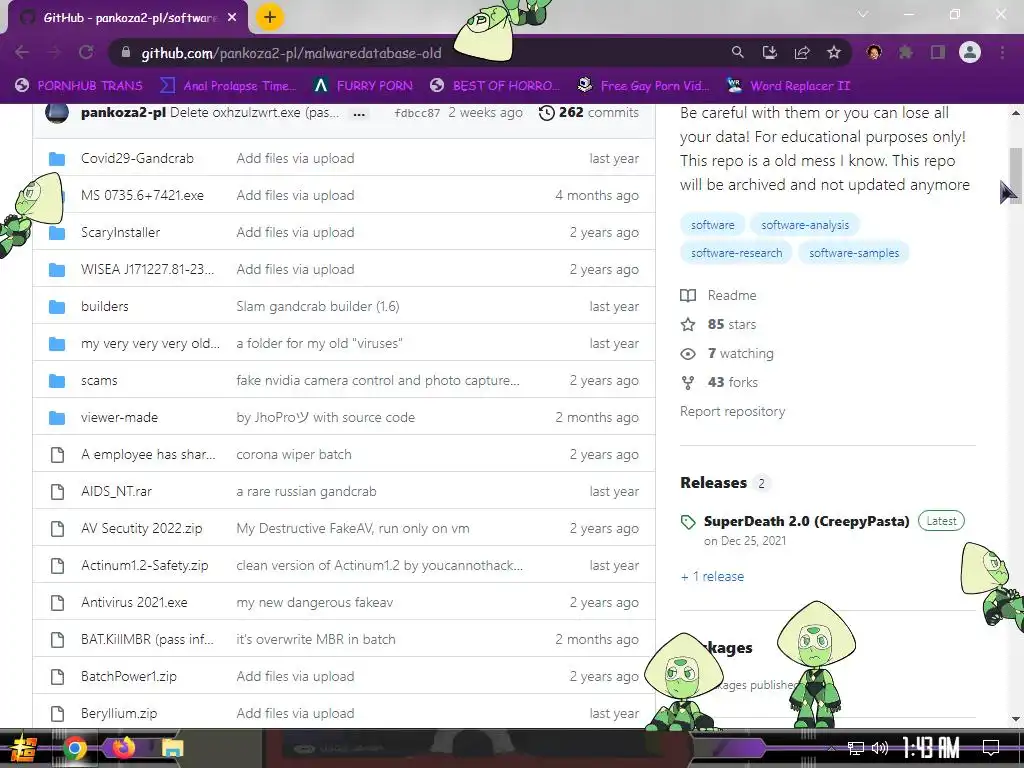This screenshot has width=1024, height=768.
Task: Open the AIDS_NT.rar file
Action: [x=116, y=491]
